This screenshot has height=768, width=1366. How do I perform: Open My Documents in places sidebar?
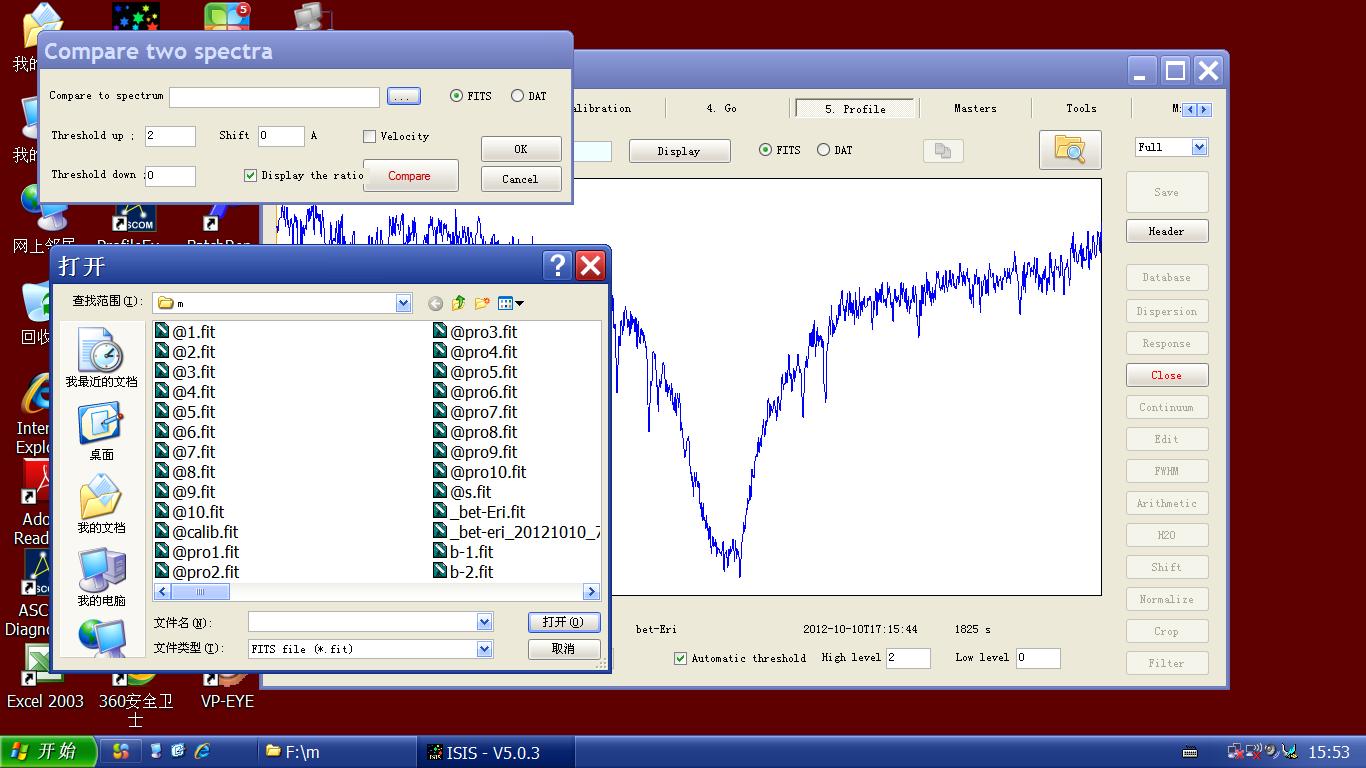101,505
